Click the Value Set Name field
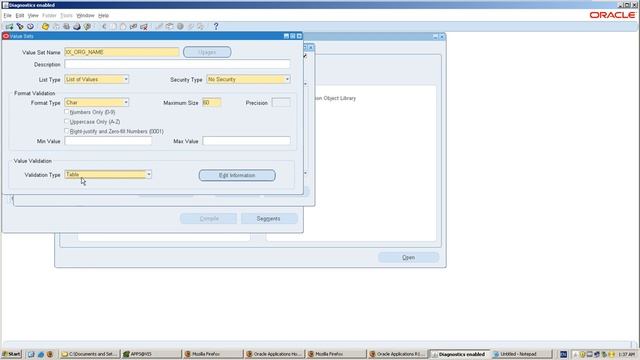 pos(122,52)
